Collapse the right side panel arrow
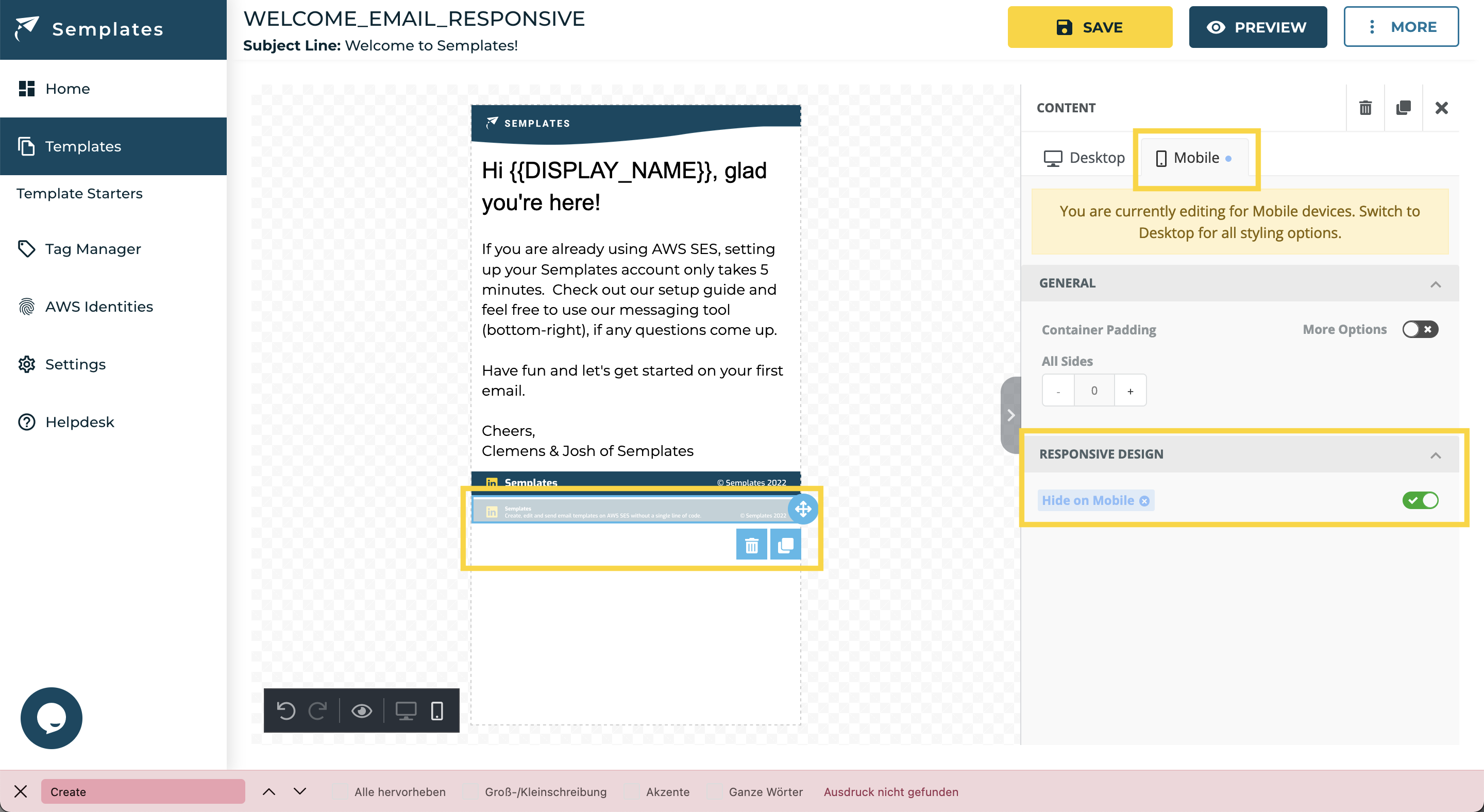The image size is (1484, 812). click(1011, 415)
